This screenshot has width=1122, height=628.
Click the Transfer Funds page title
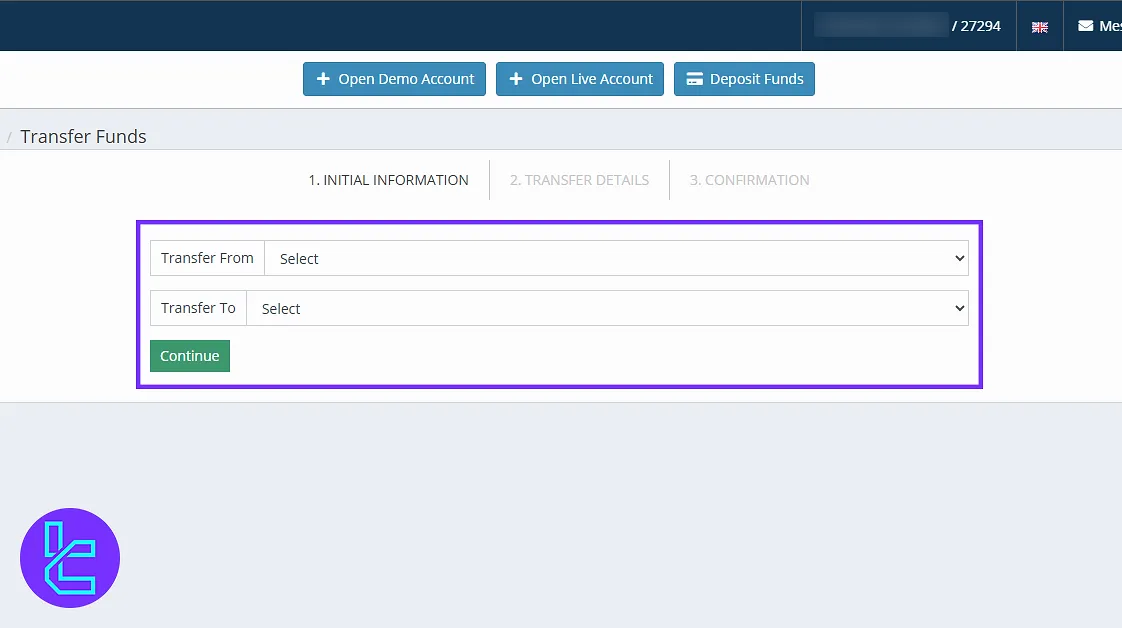tap(83, 137)
